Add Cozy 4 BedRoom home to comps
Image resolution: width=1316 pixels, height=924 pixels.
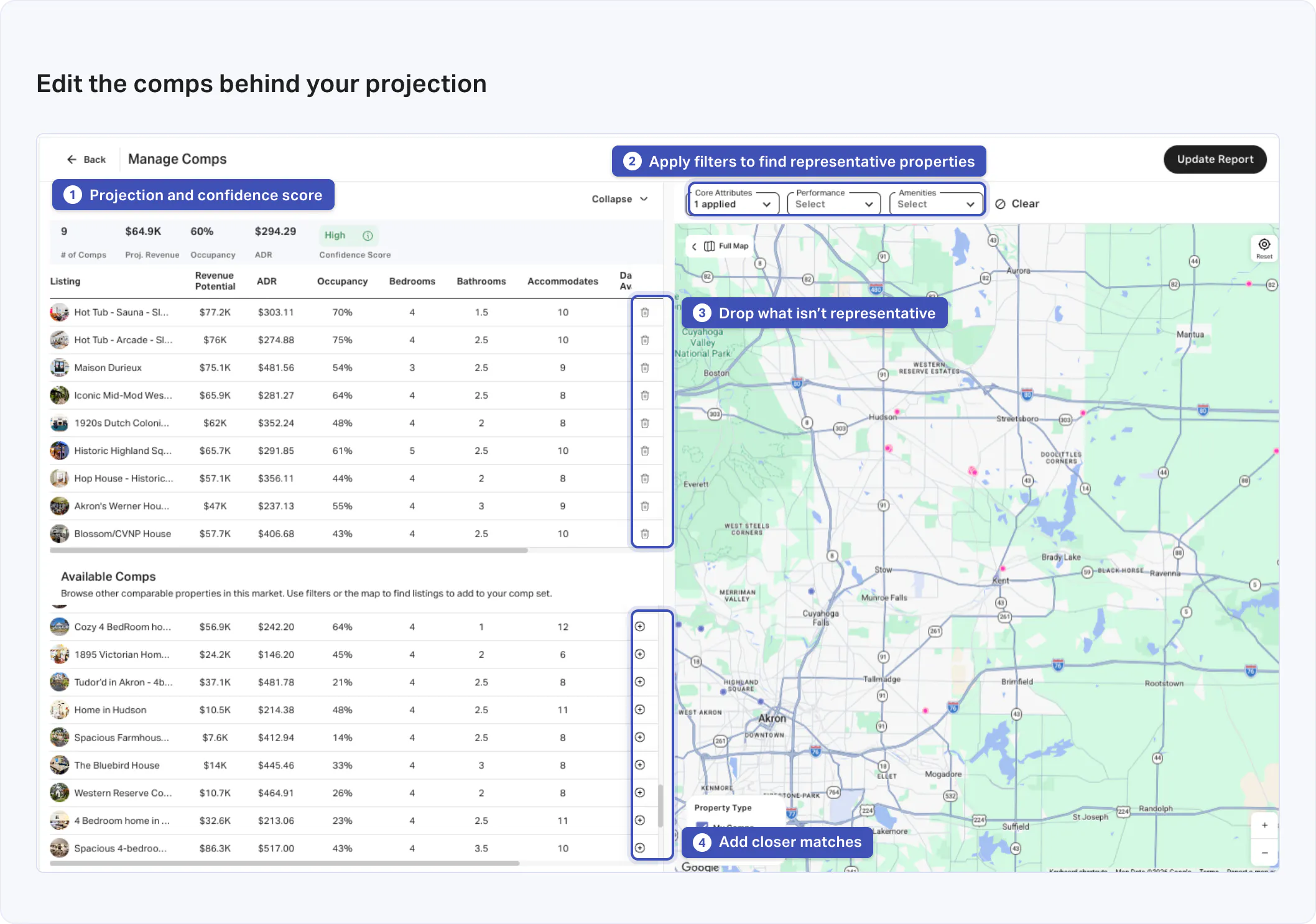pos(640,626)
